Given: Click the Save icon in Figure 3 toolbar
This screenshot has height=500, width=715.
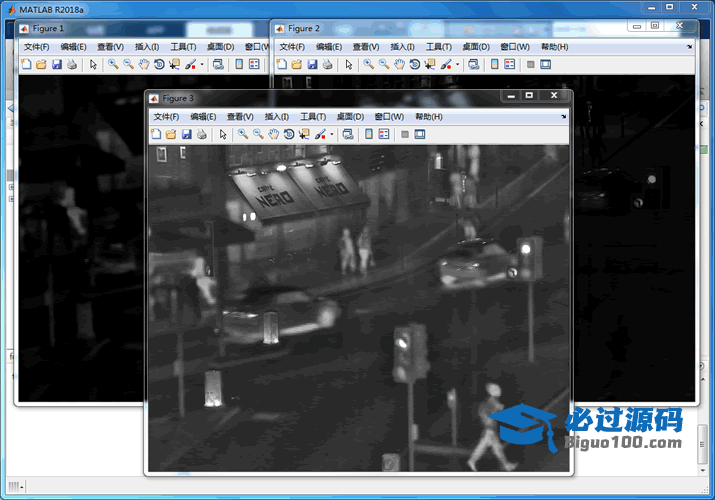Looking at the screenshot, I should [186, 134].
